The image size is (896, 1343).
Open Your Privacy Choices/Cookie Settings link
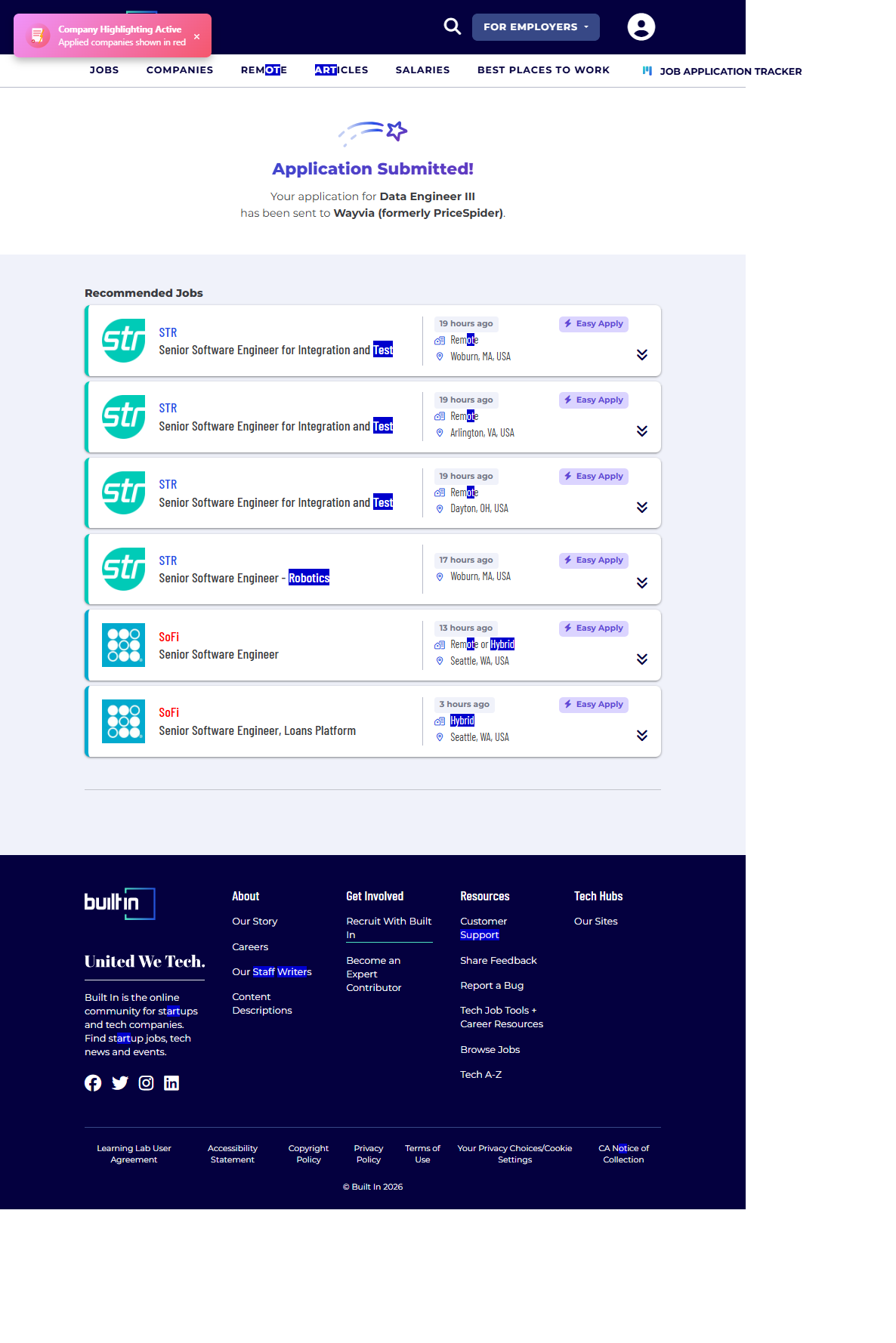pyautogui.click(x=514, y=1154)
